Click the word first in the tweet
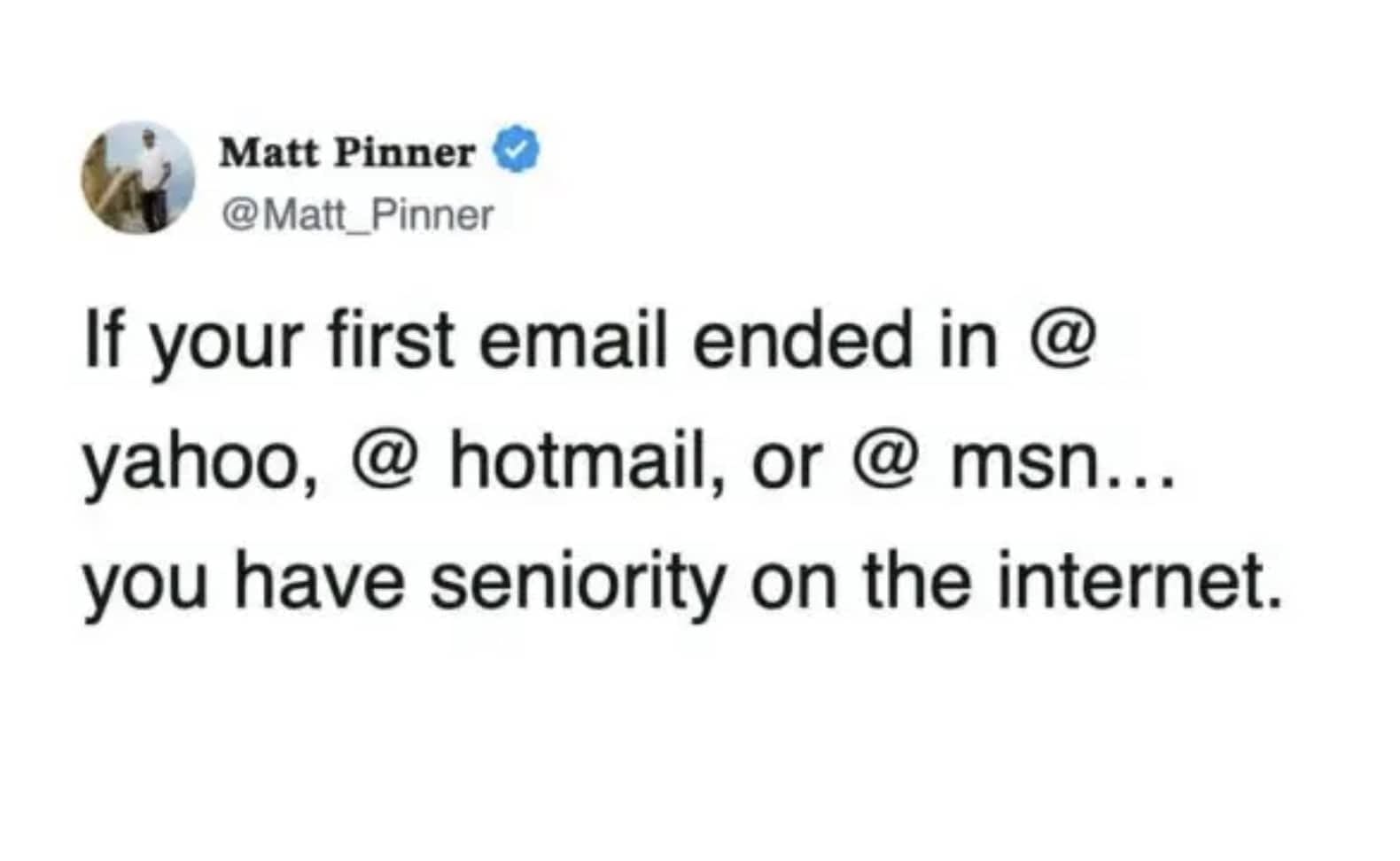Screen dimensions: 1400x861 click(391, 342)
